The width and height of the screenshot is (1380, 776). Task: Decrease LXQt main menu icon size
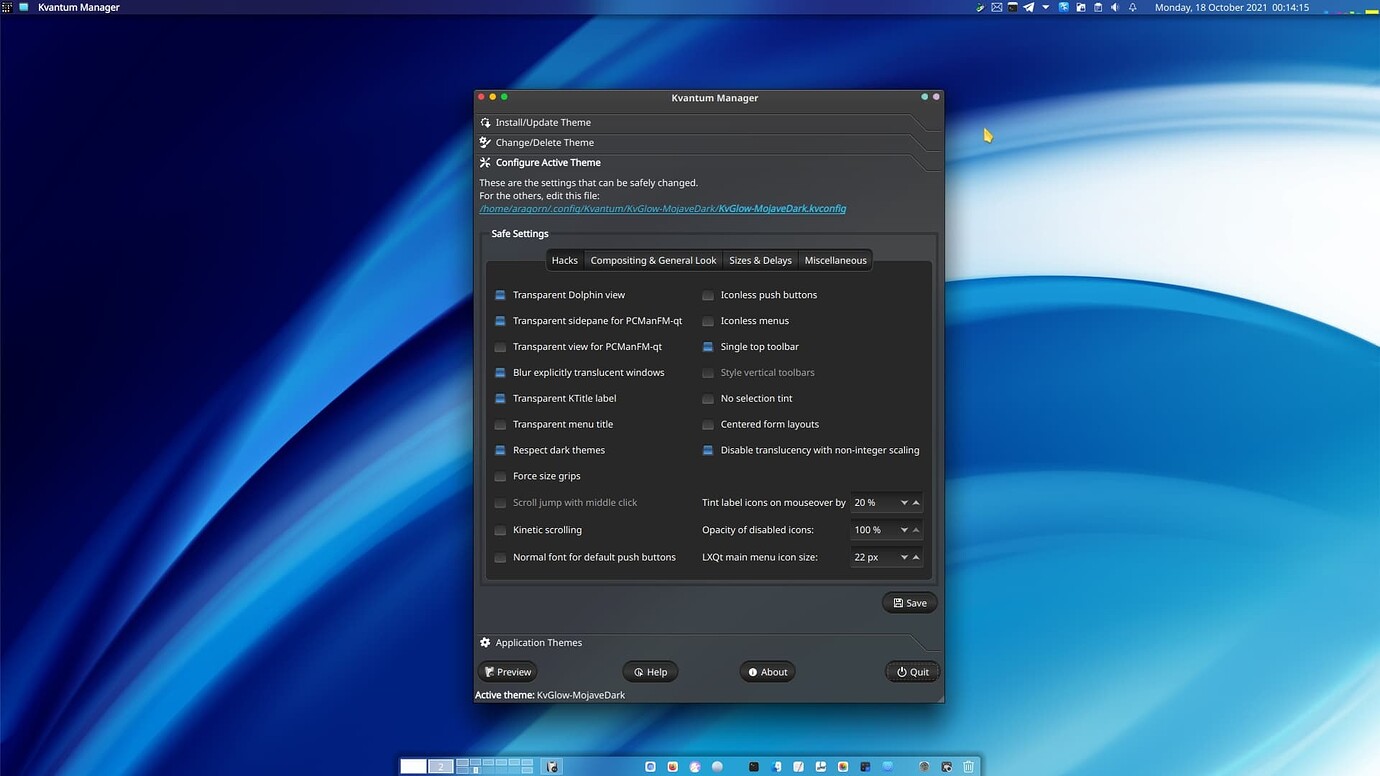(x=904, y=557)
